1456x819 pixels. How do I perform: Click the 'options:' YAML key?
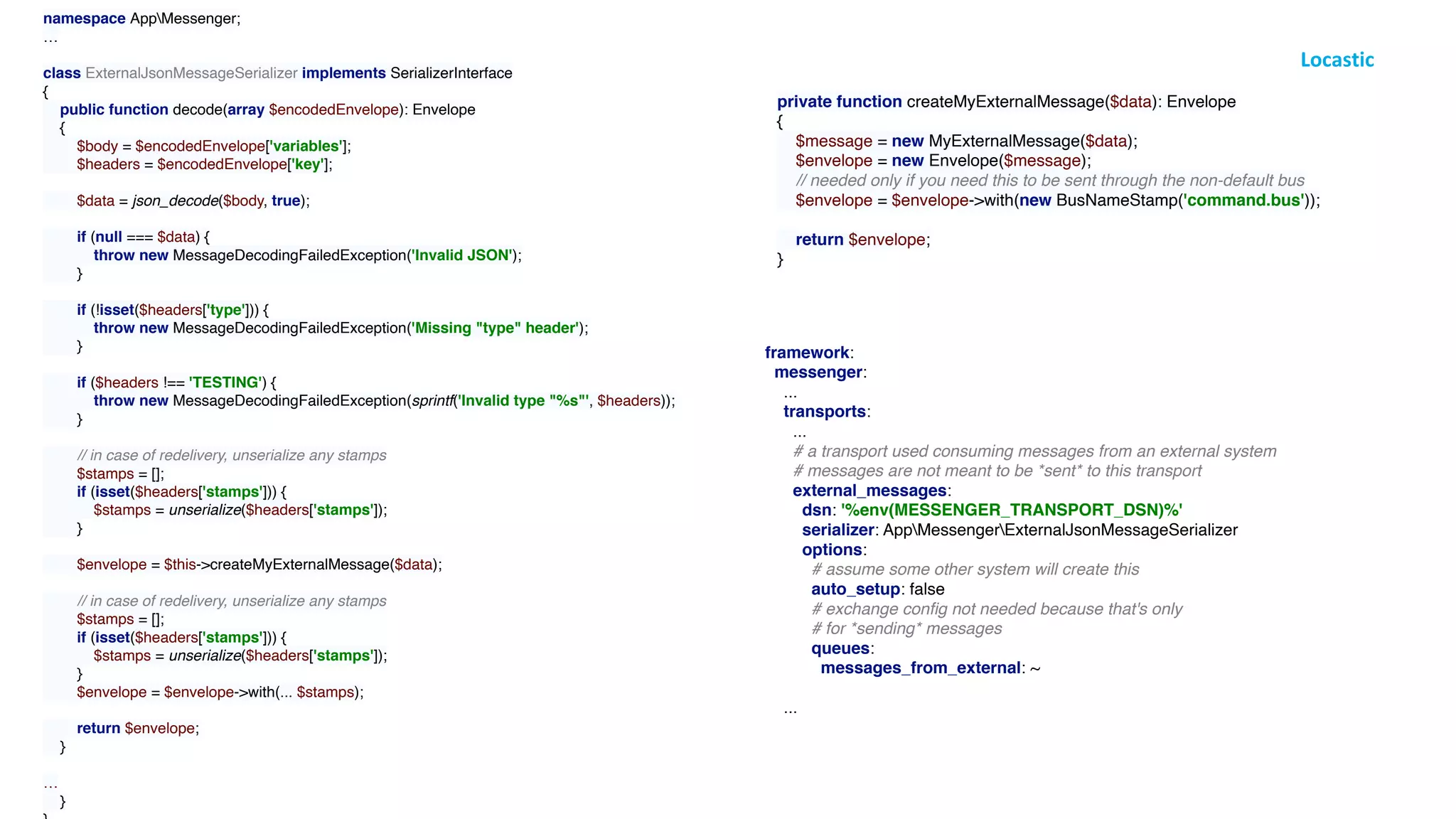[835, 550]
